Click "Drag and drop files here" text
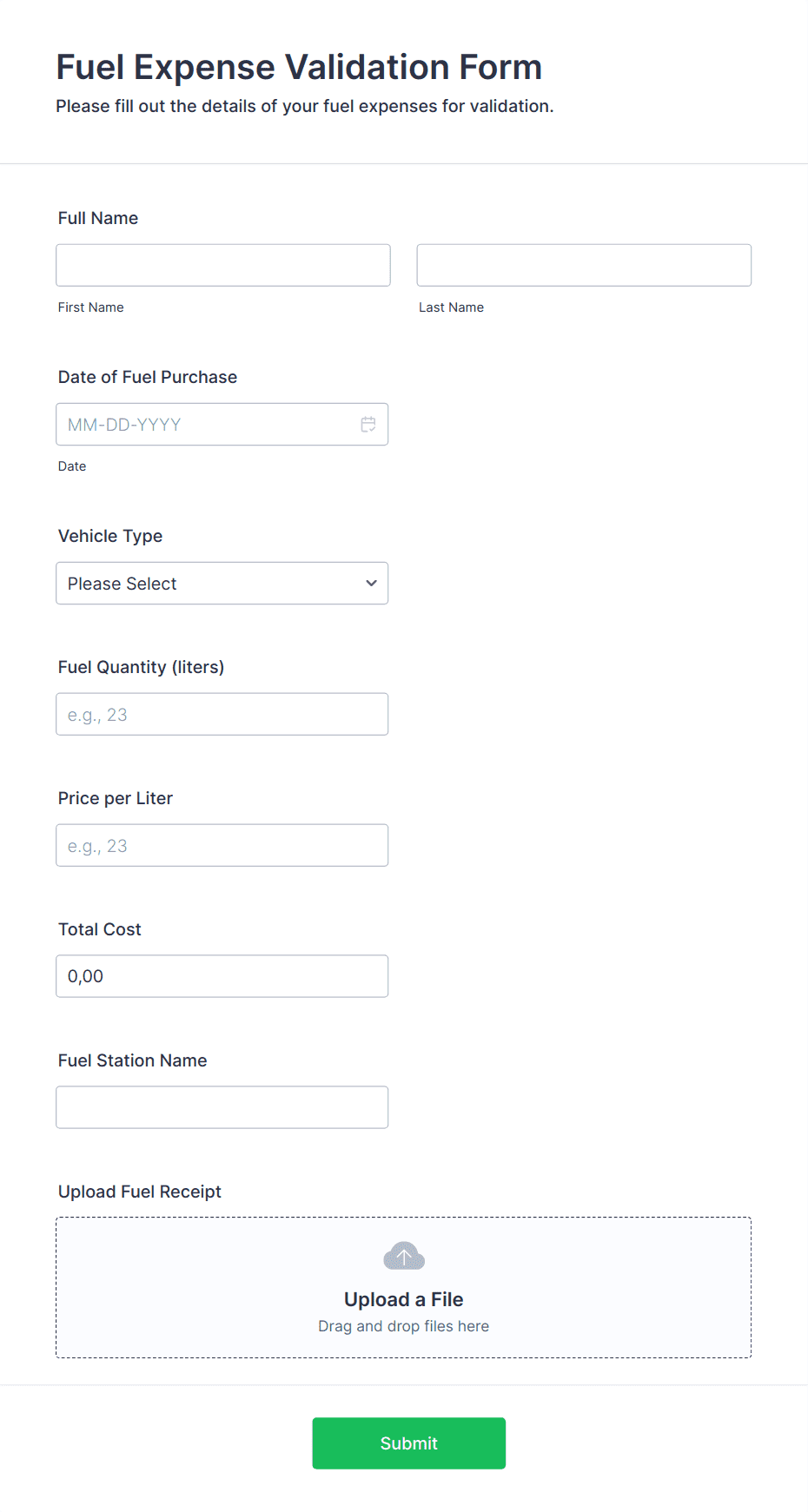808x1512 pixels. click(x=404, y=1326)
